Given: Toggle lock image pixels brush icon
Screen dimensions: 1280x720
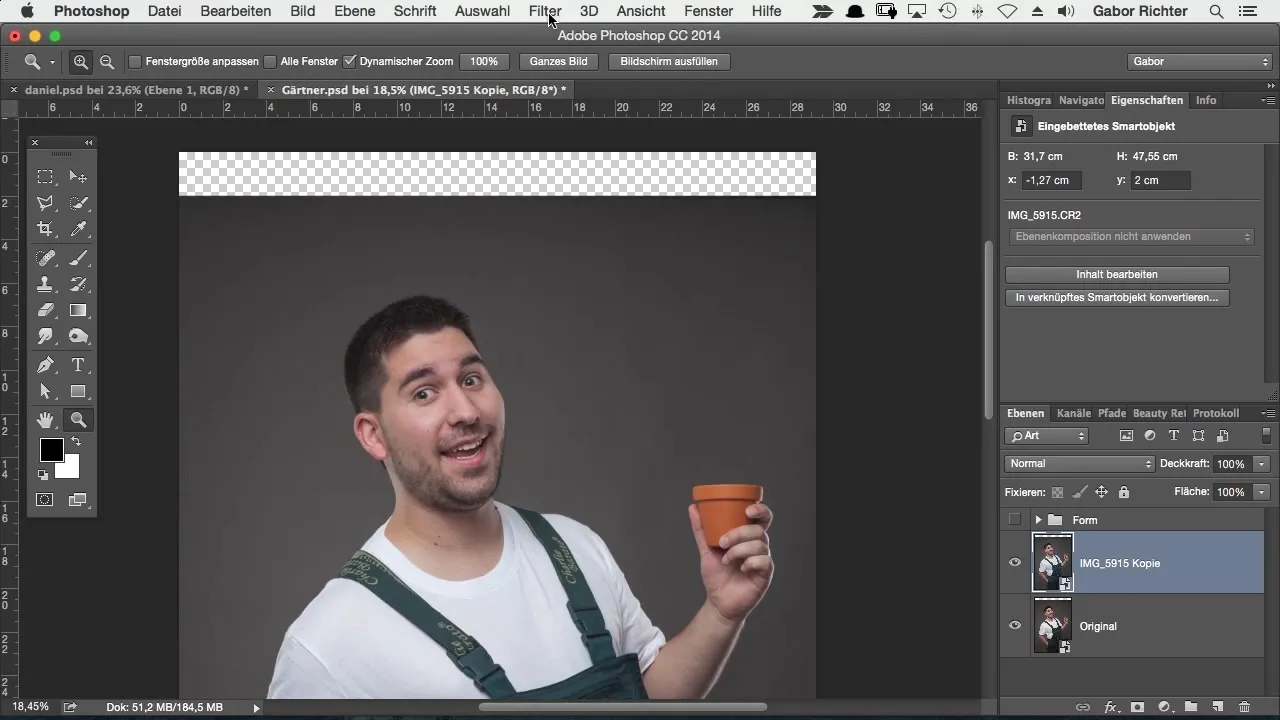Looking at the screenshot, I should [1079, 492].
